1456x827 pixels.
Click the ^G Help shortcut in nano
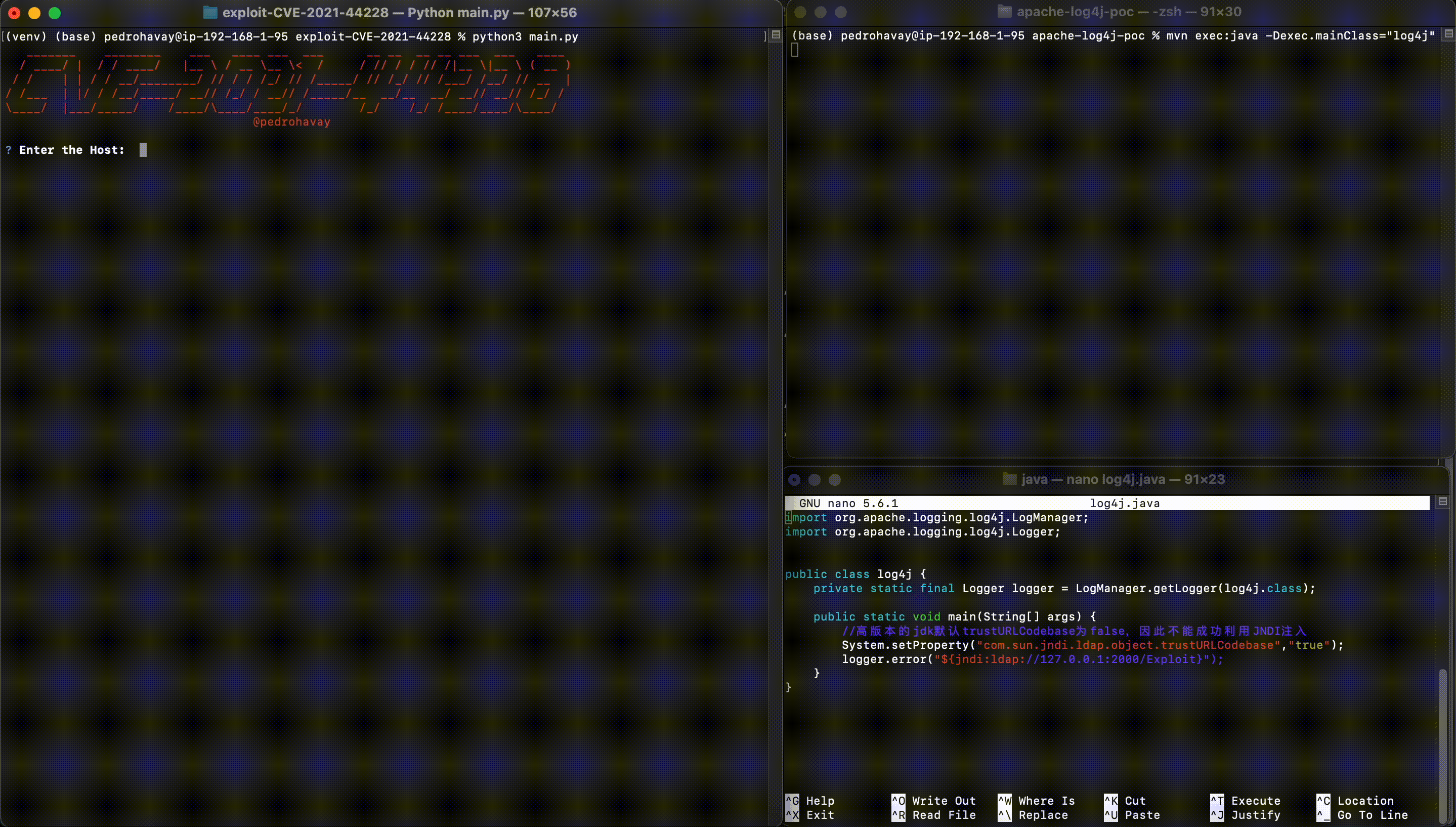[x=810, y=801]
